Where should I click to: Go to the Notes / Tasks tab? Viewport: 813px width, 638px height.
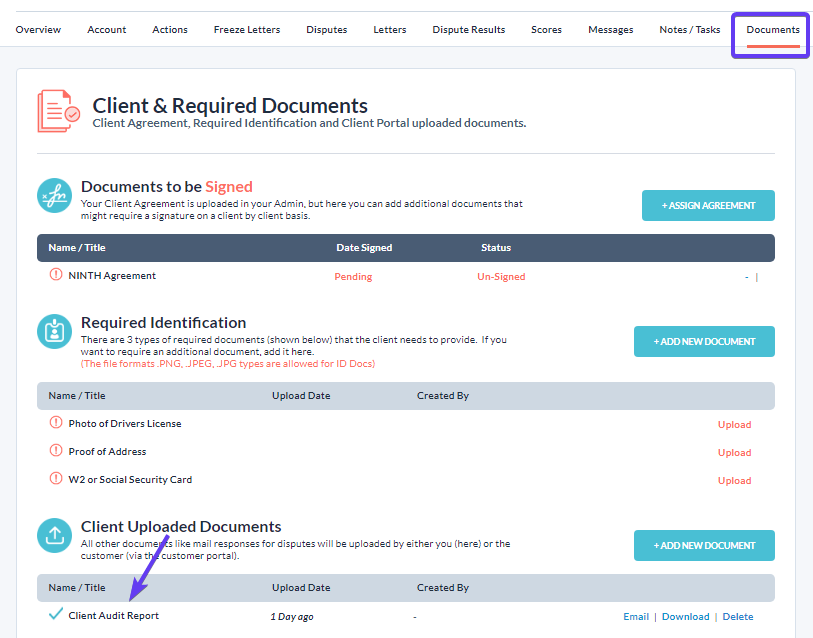coord(690,30)
